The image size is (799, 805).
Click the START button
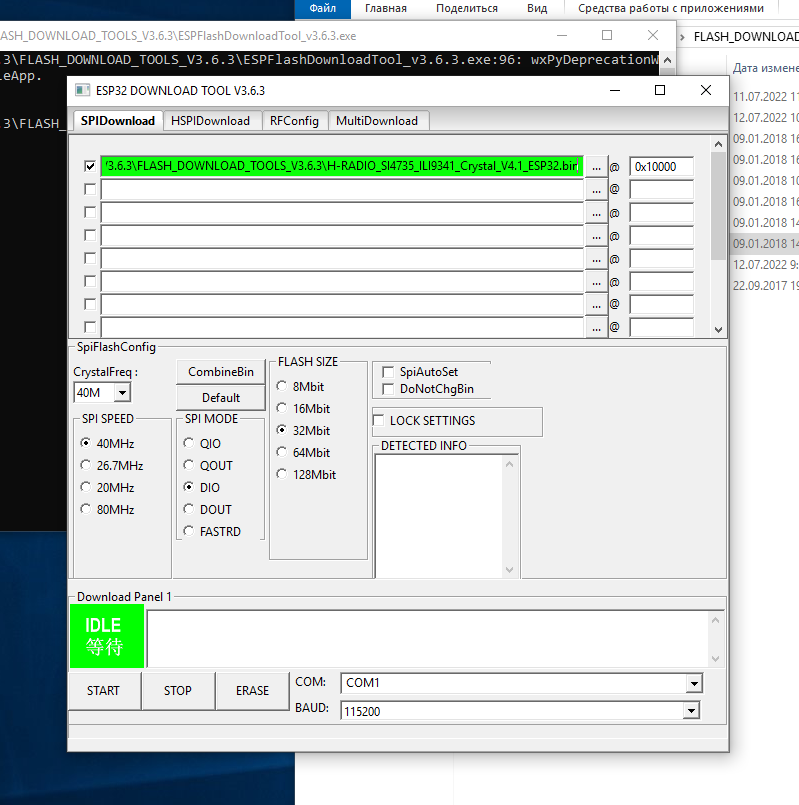[104, 691]
